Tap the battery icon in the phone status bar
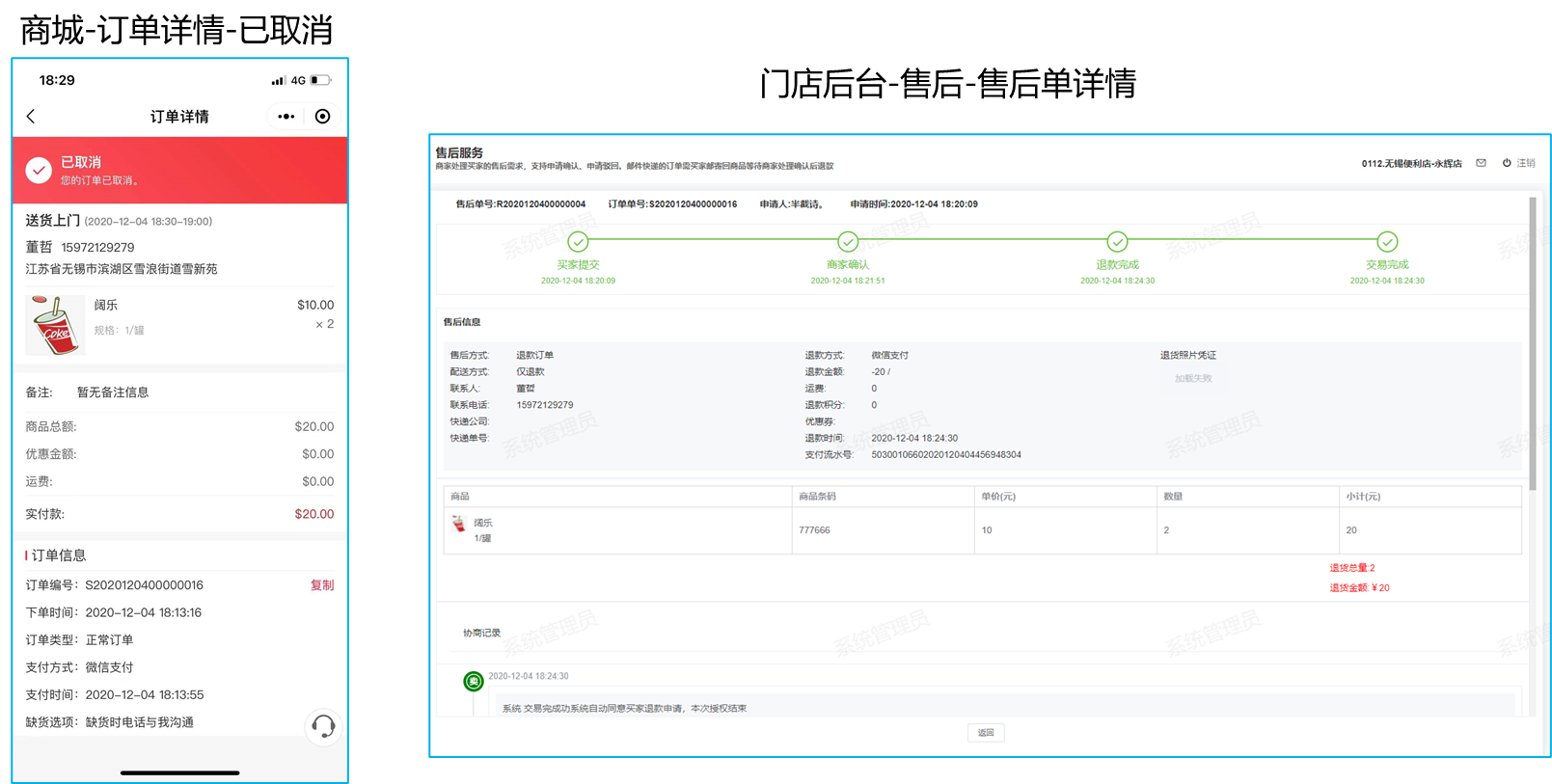Image resolution: width=1552 pixels, height=784 pixels. pos(320,81)
